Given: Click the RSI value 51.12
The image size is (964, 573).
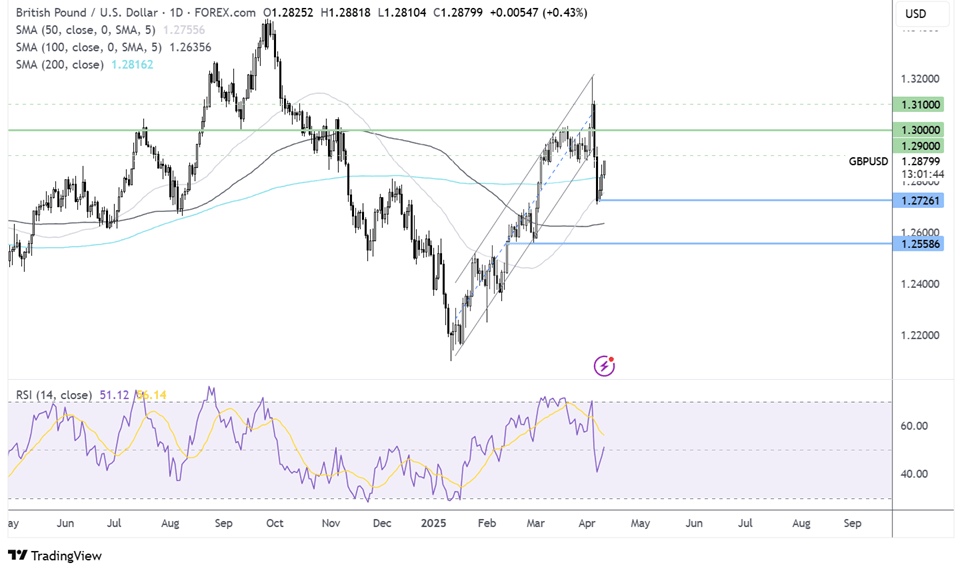Looking at the screenshot, I should 114,395.
